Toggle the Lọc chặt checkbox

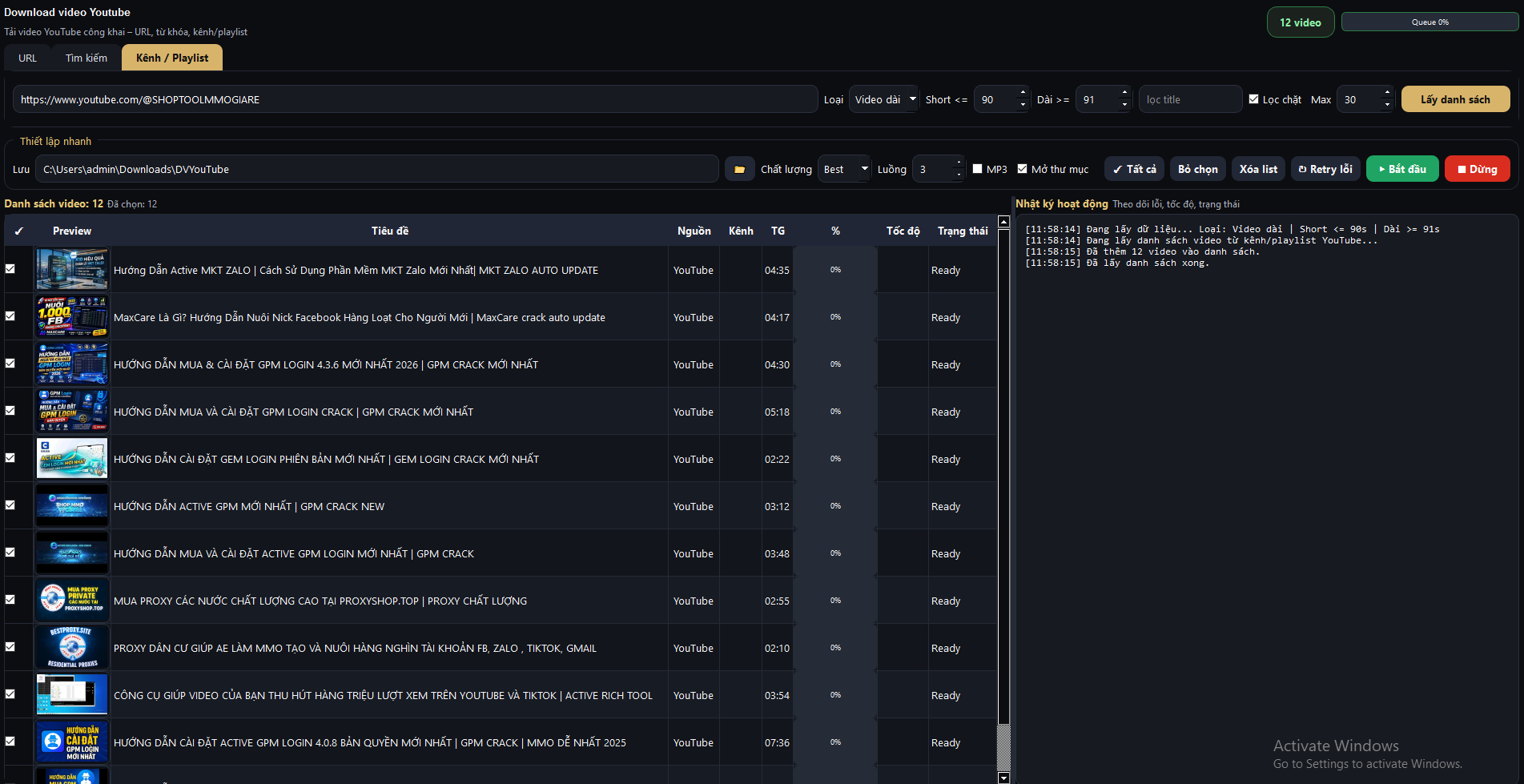[1254, 99]
